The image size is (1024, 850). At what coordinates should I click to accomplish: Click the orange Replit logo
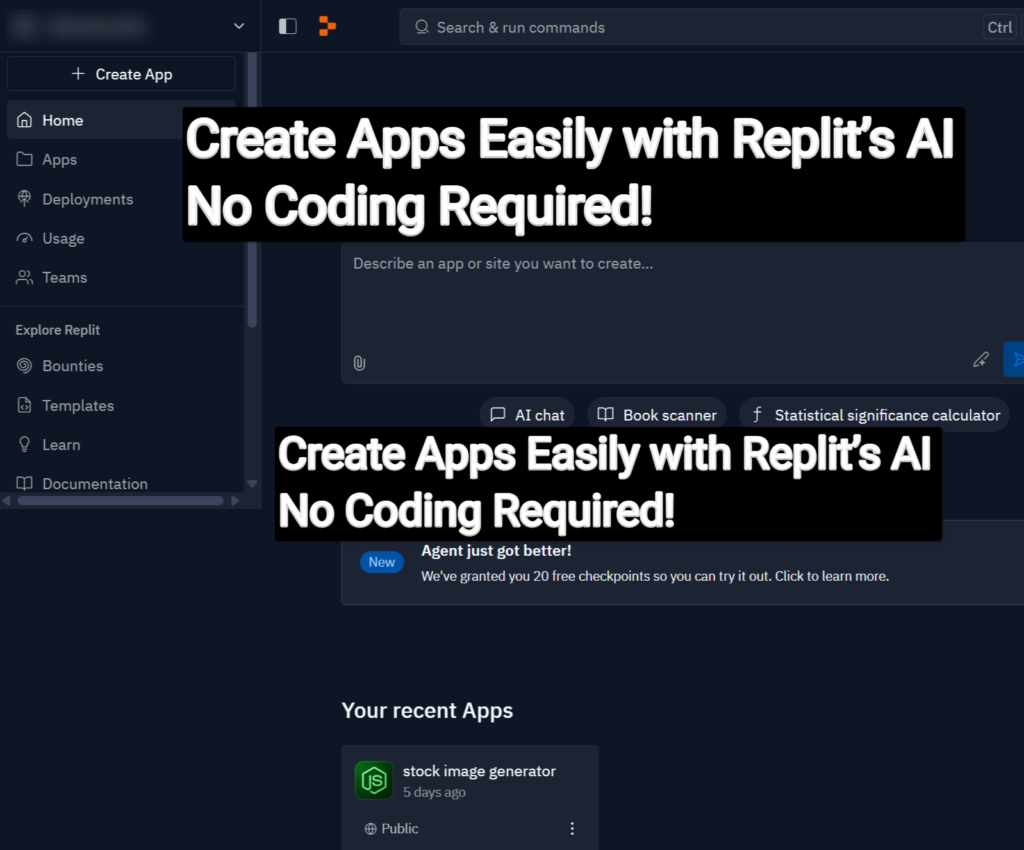click(x=327, y=27)
